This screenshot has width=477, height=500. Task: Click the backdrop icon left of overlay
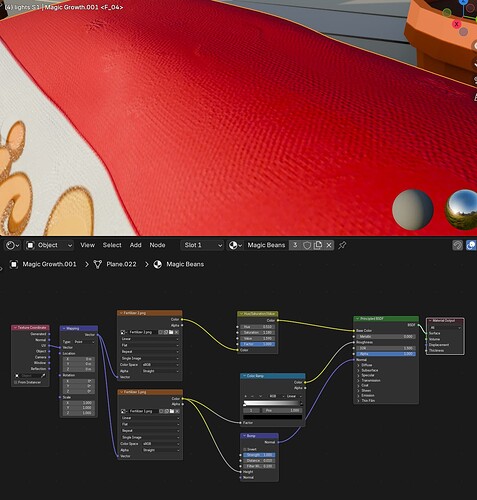pos(458,245)
